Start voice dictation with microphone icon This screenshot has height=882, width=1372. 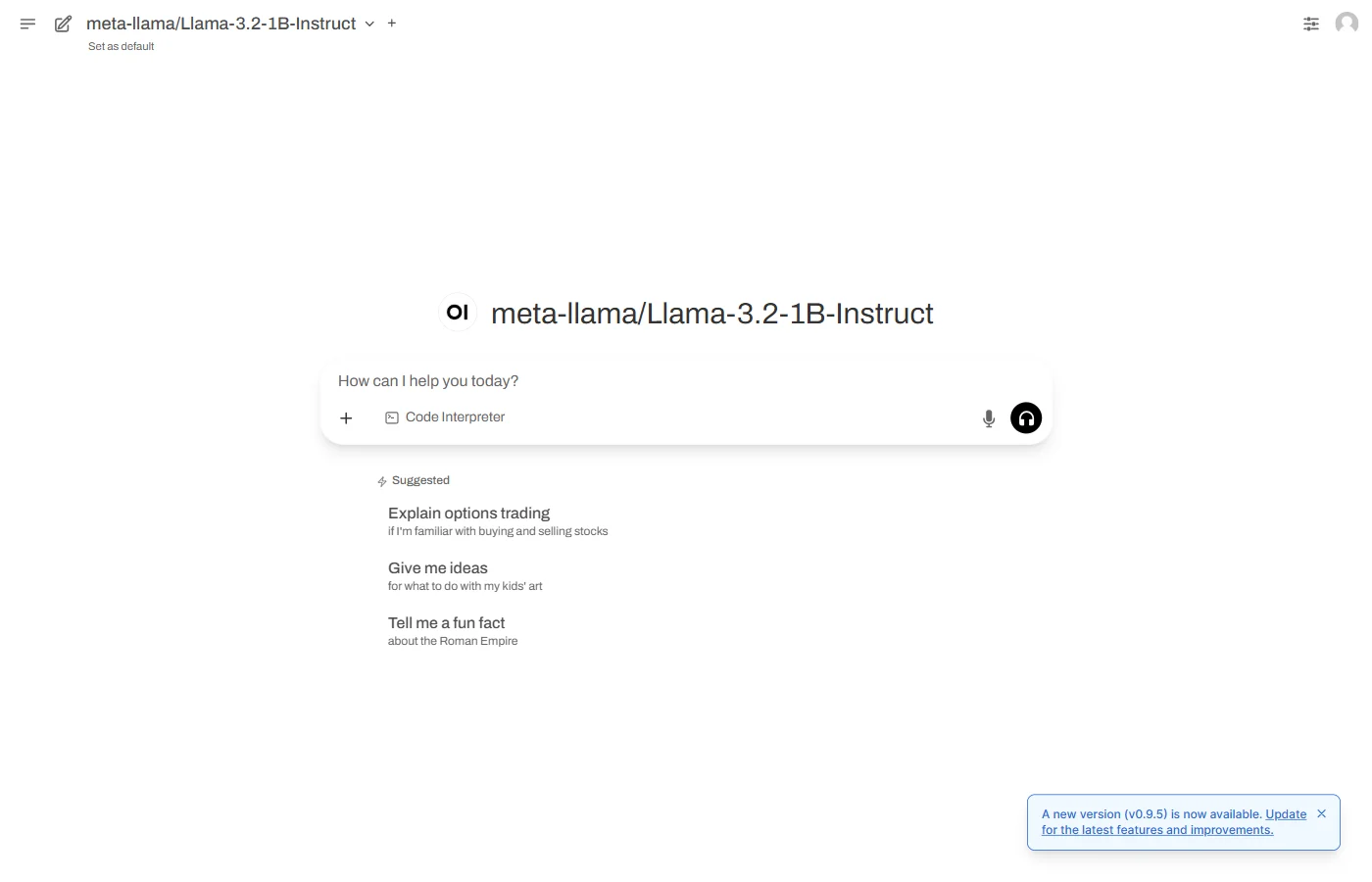989,418
